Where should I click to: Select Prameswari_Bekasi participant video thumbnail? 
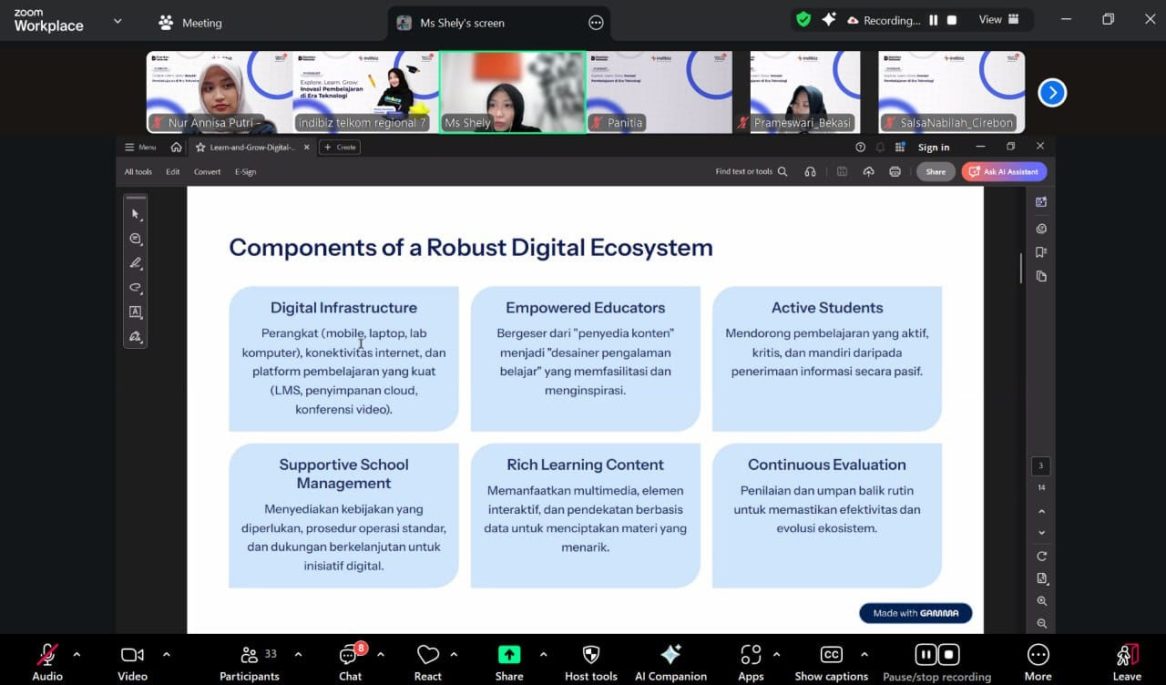pyautogui.click(x=805, y=92)
